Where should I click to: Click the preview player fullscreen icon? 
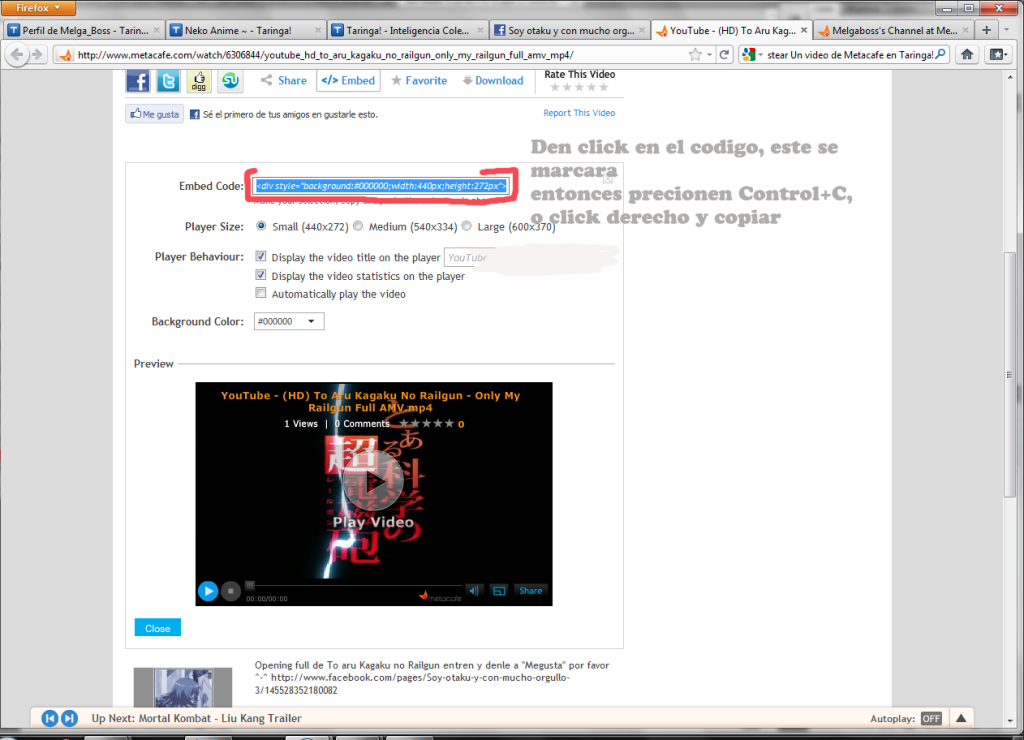point(499,590)
